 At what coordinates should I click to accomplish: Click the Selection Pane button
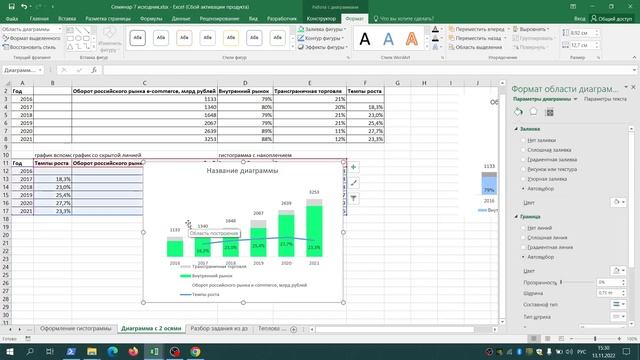pyautogui.click(x=475, y=47)
